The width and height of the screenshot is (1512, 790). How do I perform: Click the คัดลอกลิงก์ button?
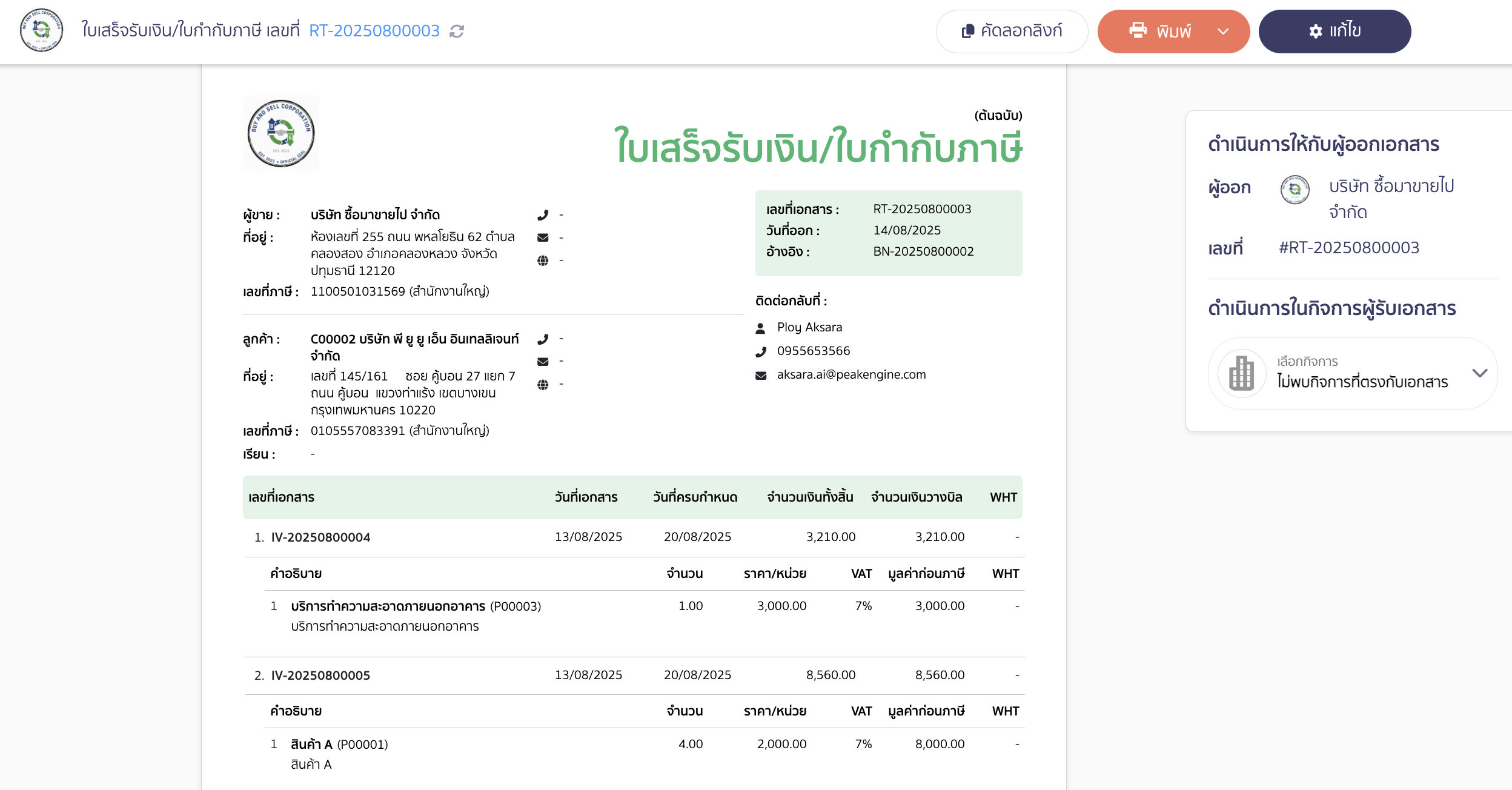coord(1012,31)
